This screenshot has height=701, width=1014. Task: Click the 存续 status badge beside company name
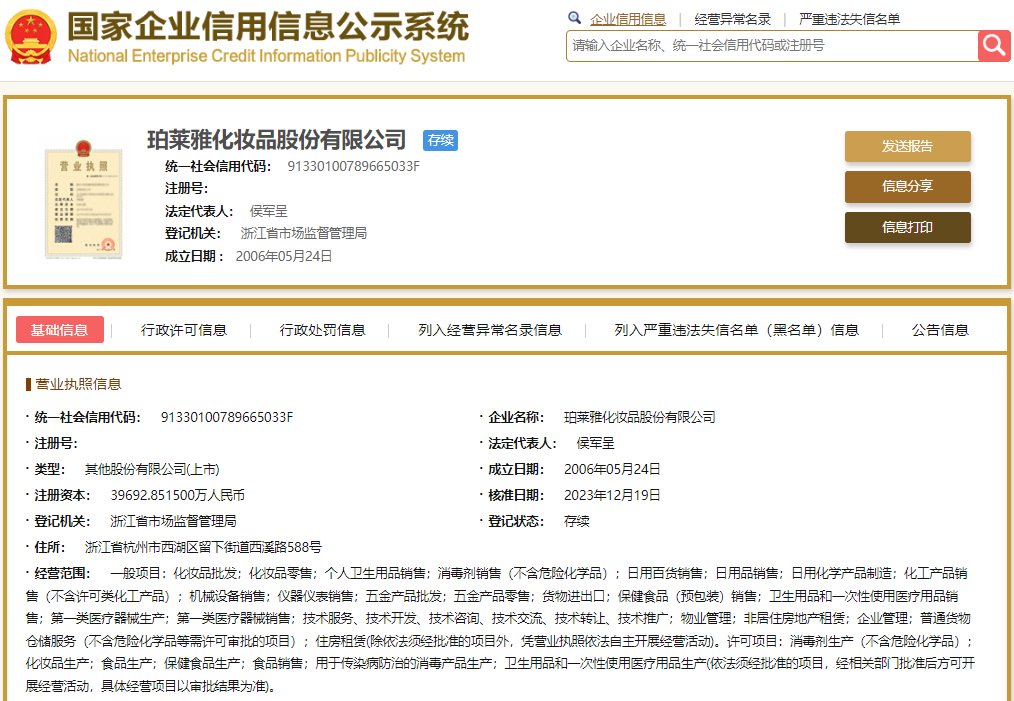click(440, 140)
